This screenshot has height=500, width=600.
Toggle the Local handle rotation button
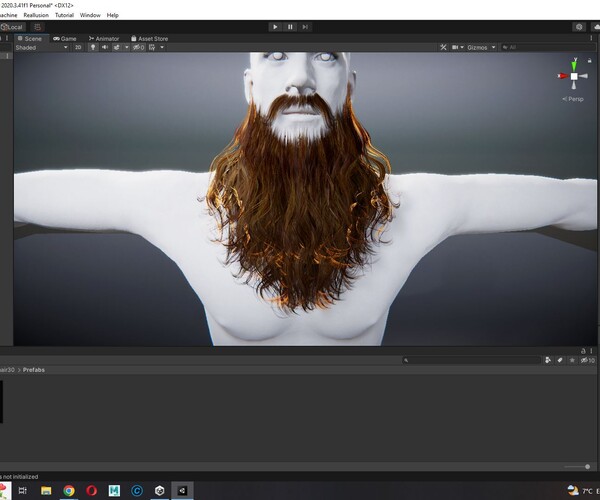(12, 27)
